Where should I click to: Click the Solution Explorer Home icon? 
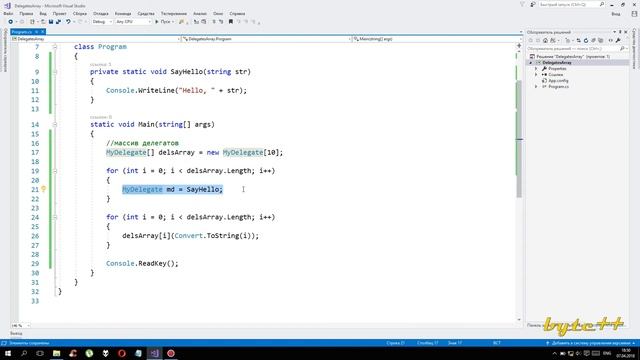[545, 40]
